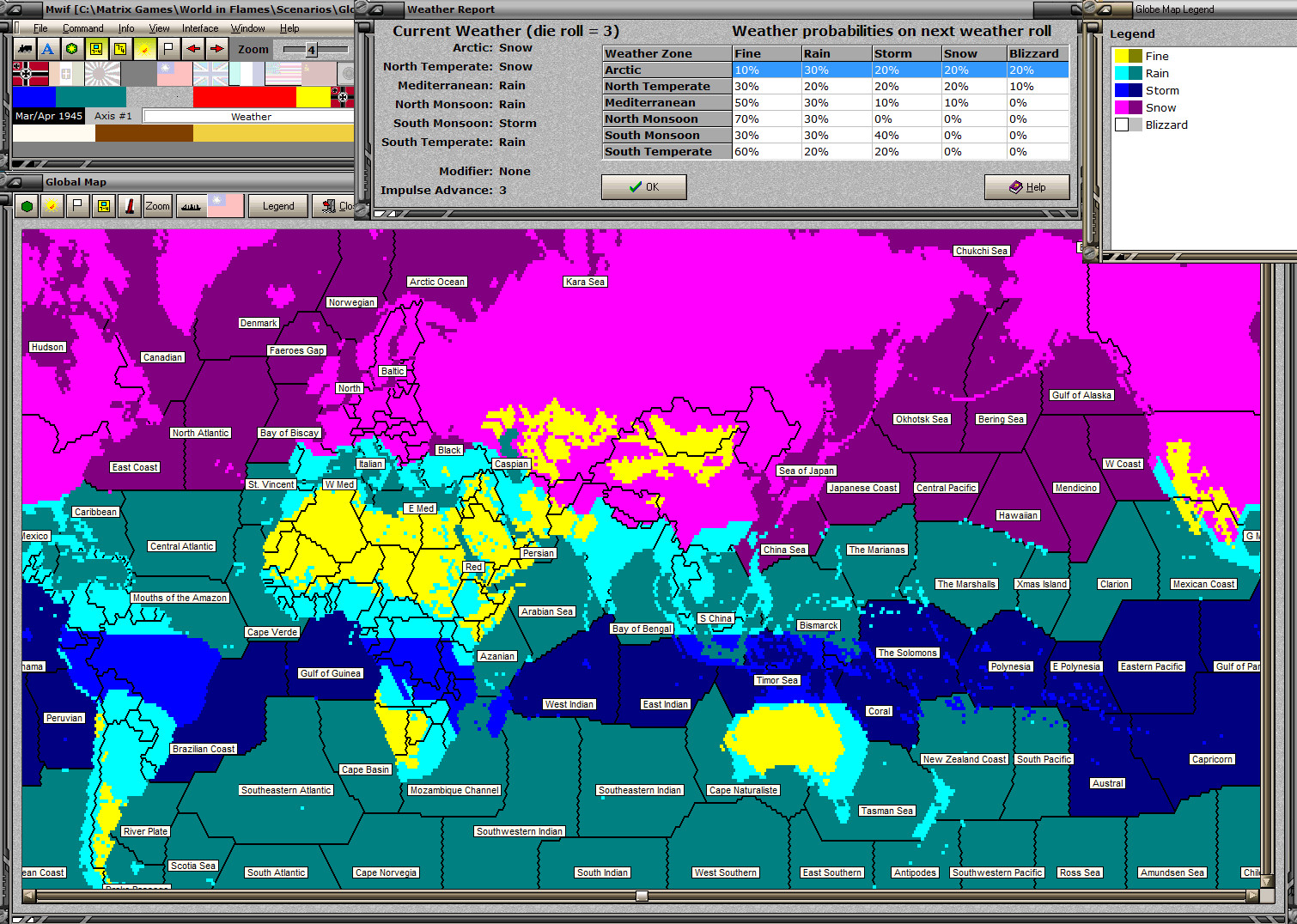Image resolution: width=1297 pixels, height=924 pixels.
Task: Toggle the weather sun icon in main toolbar
Action: click(x=144, y=49)
